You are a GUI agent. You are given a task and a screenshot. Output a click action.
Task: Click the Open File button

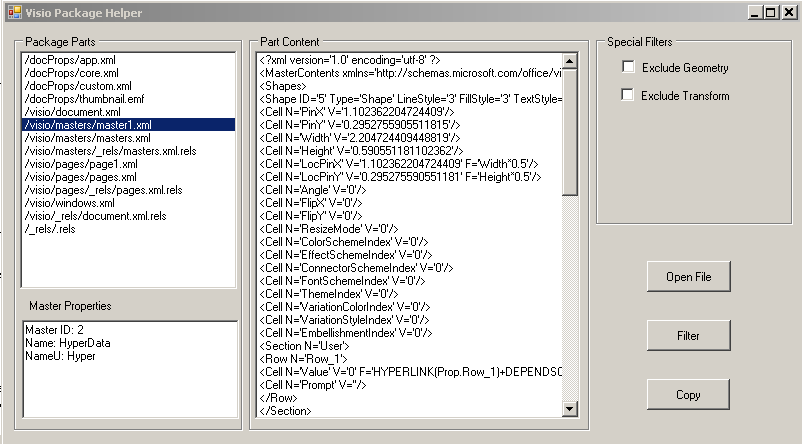pos(688,277)
